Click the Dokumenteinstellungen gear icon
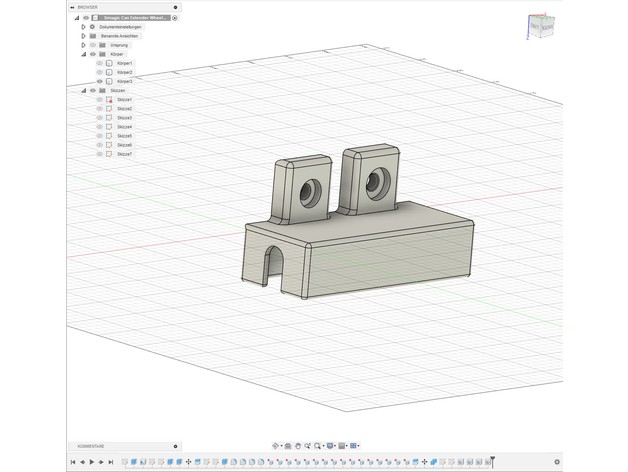Screen dimensions: 628x472 pos(92,27)
